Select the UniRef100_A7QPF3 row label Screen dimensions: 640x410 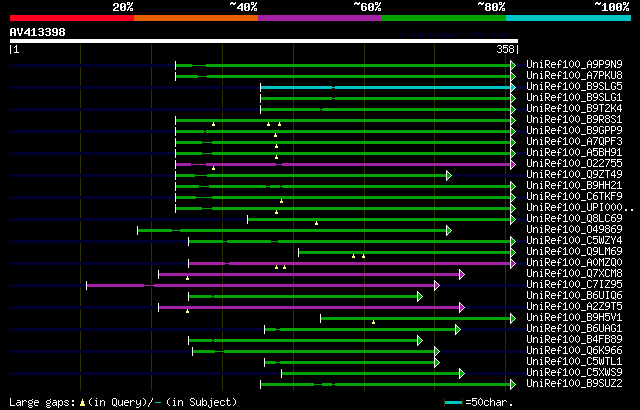click(x=574, y=142)
